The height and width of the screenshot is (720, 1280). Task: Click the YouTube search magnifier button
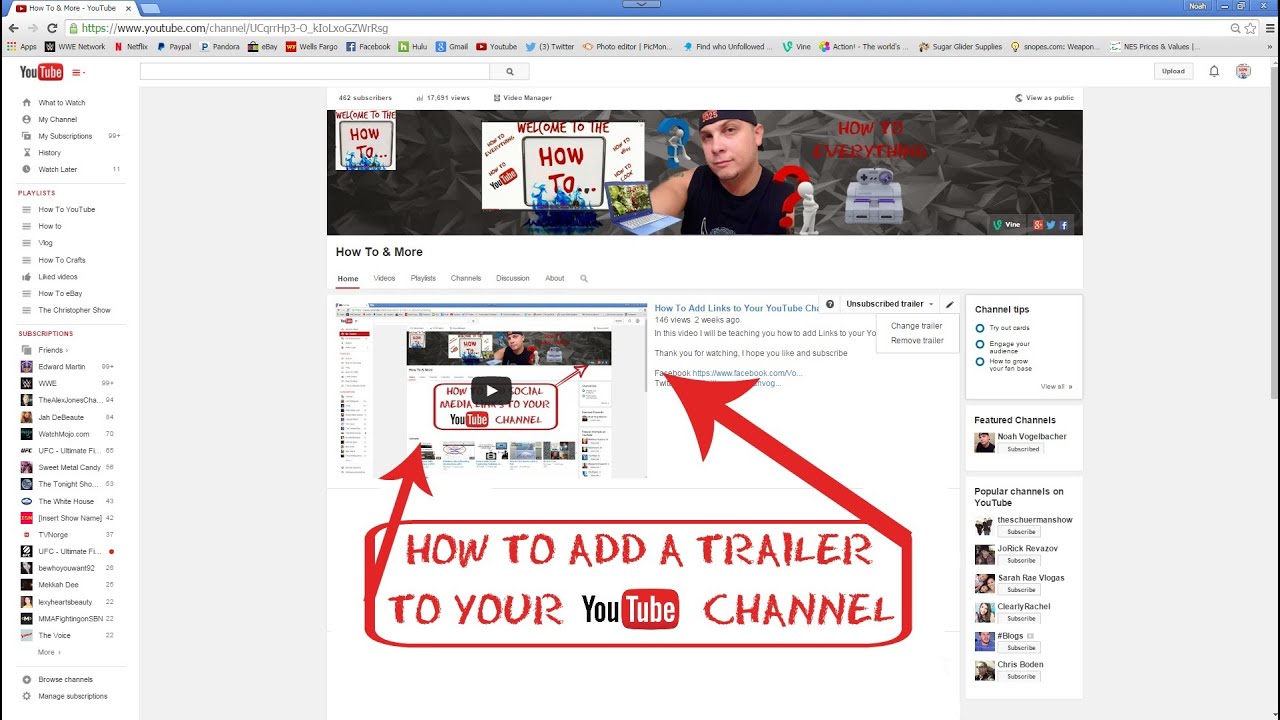click(x=510, y=72)
